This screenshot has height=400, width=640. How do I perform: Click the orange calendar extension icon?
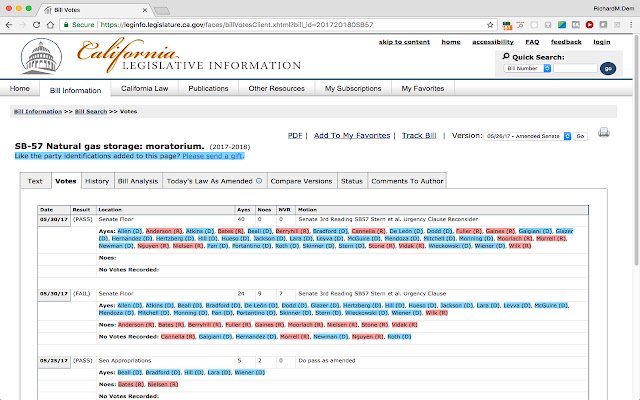pos(507,25)
